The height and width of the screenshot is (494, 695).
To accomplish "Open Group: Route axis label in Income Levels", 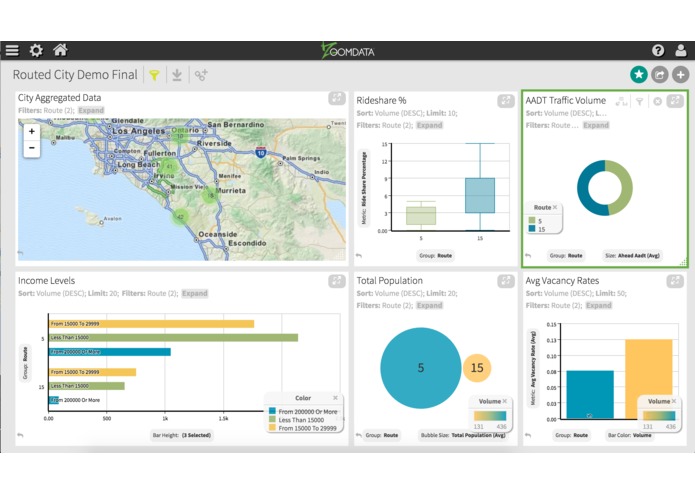I will [x=25, y=363].
